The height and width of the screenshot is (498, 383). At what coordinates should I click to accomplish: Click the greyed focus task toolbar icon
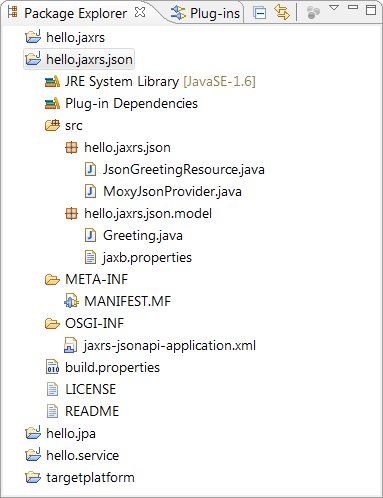coord(313,13)
